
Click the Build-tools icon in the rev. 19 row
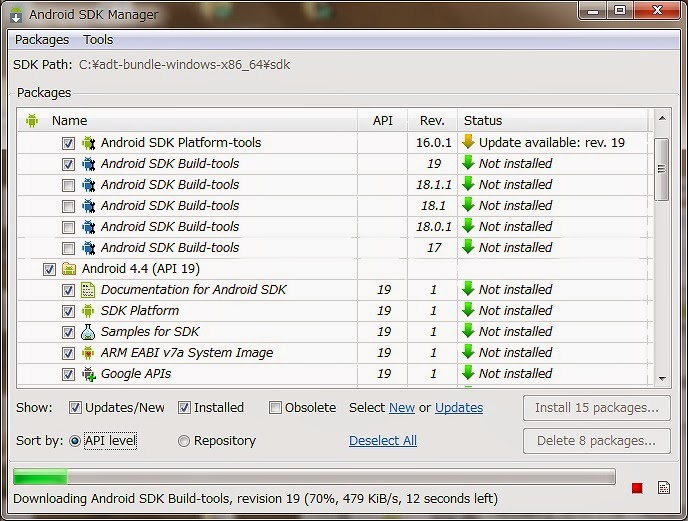pos(88,164)
